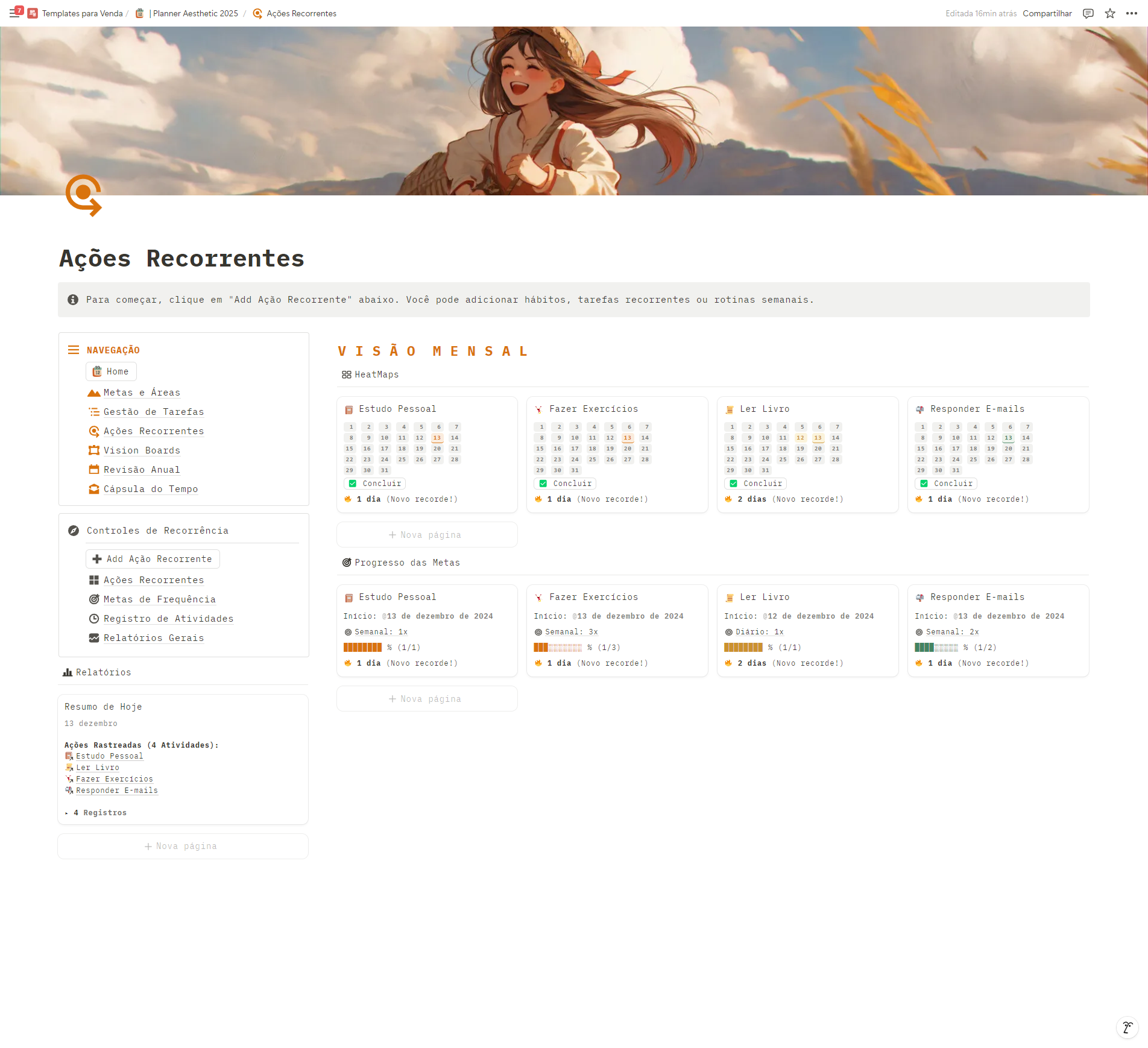Open Estudo Pessoal link in Resumo de Hoje
Viewport: 1148px width, 1048px height.
(109, 756)
